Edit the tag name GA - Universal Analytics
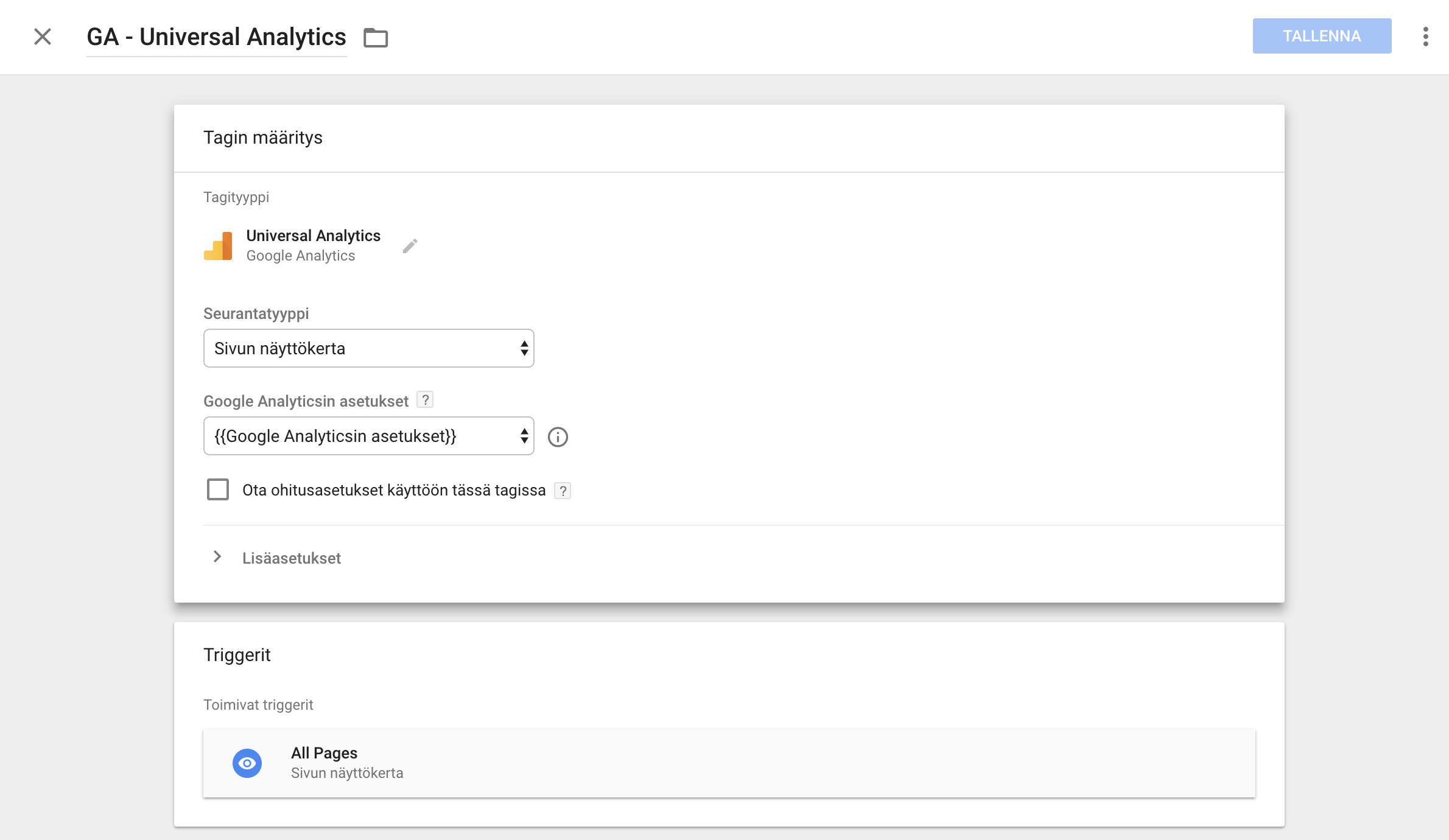The image size is (1449, 840). 216,37
